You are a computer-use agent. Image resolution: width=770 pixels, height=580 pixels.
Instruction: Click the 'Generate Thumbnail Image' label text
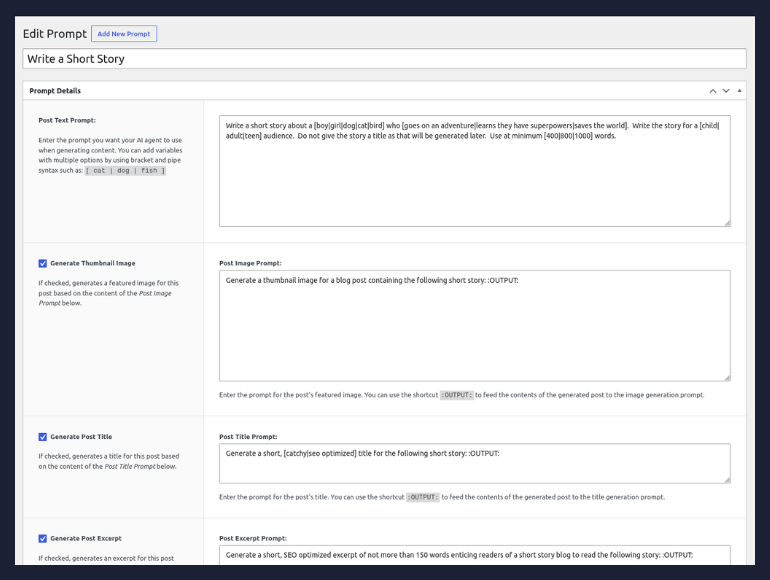tap(93, 263)
